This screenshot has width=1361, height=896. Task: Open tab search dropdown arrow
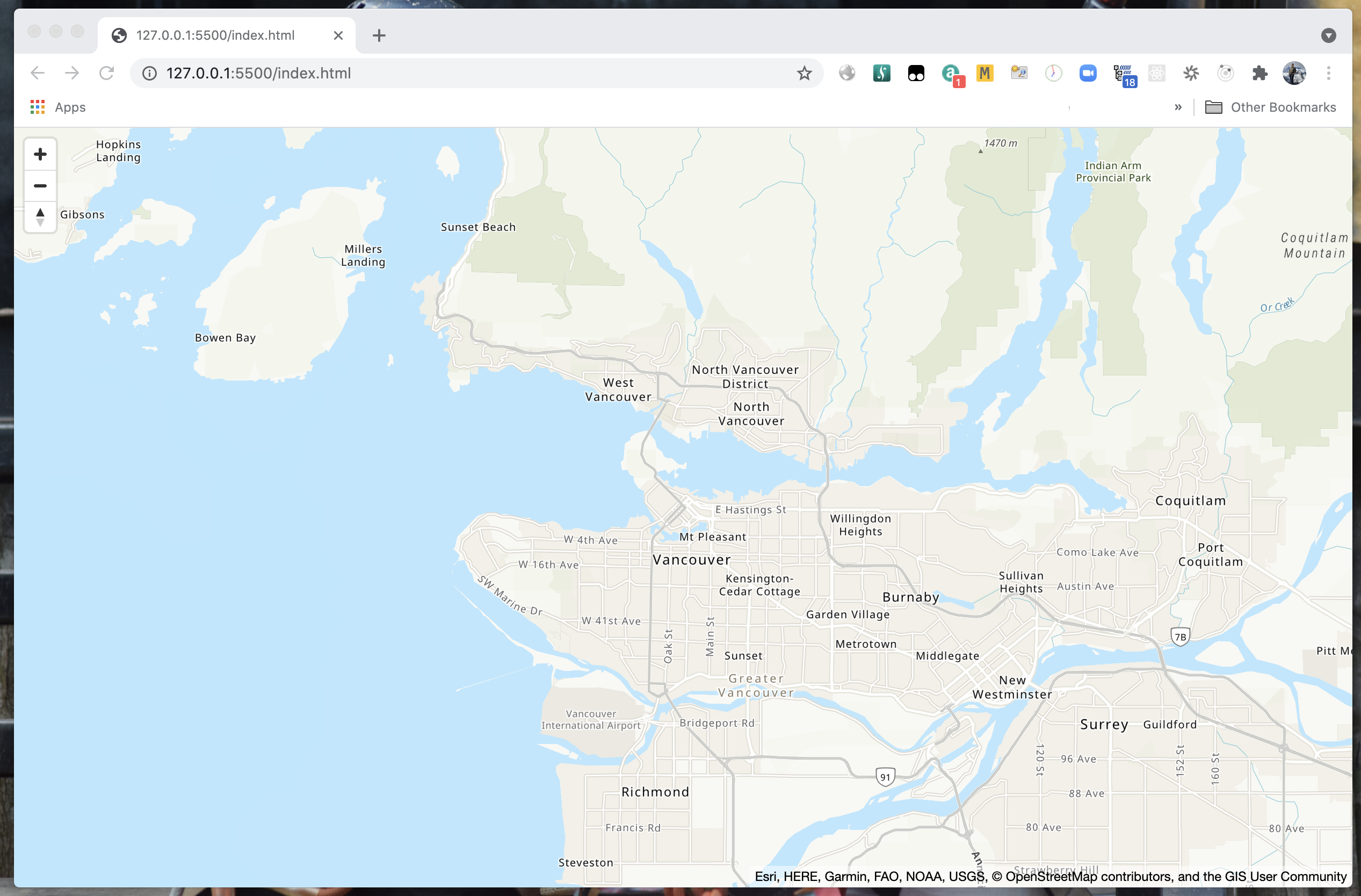1328,35
